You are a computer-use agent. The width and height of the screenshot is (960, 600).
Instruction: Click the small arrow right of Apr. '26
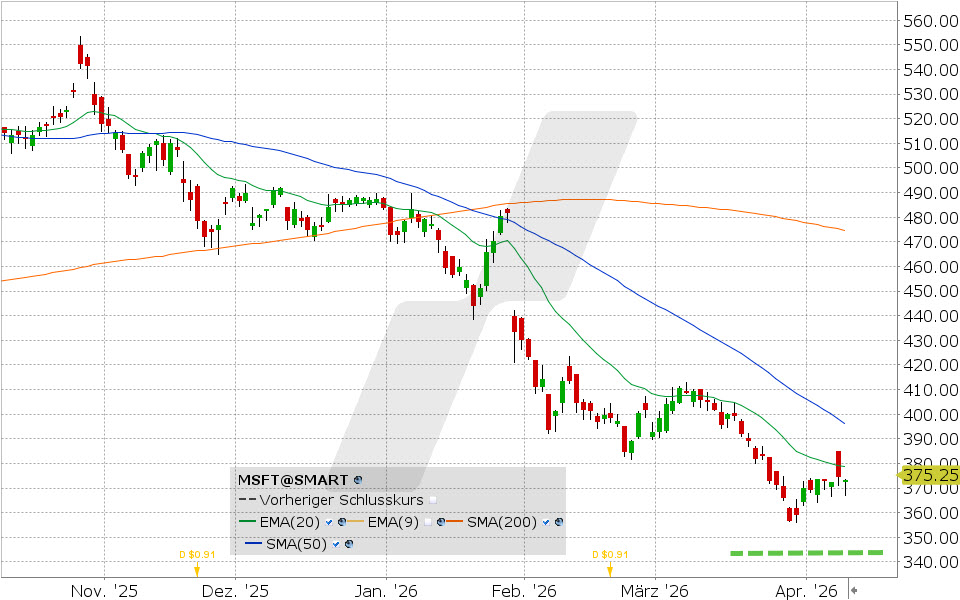(853, 590)
